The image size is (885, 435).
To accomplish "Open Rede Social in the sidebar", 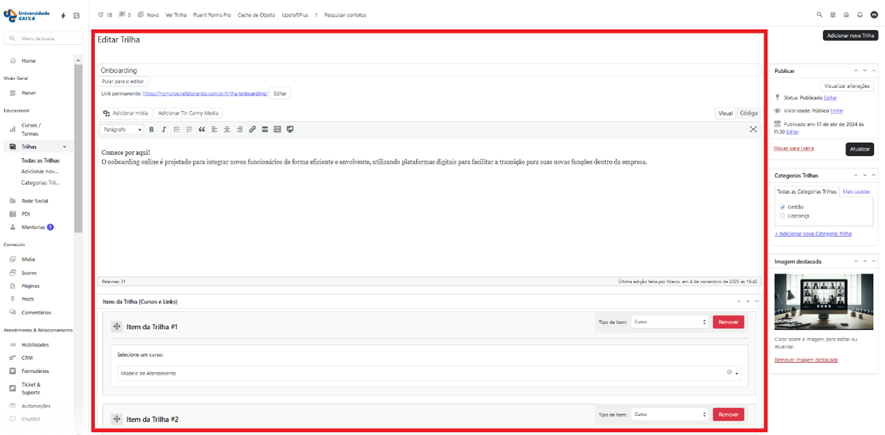I will click(34, 201).
